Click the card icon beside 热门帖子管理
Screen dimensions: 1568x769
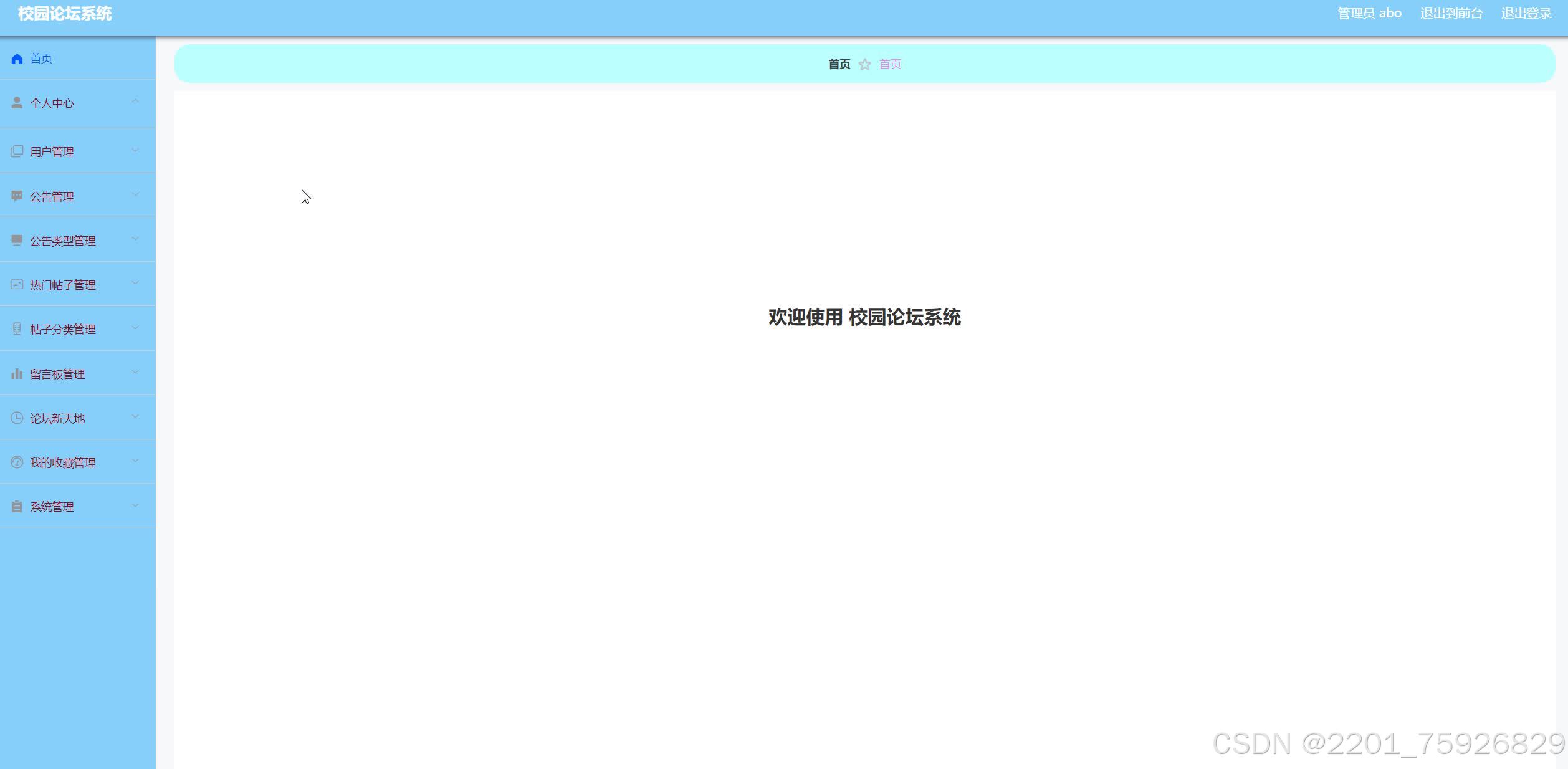(x=17, y=285)
